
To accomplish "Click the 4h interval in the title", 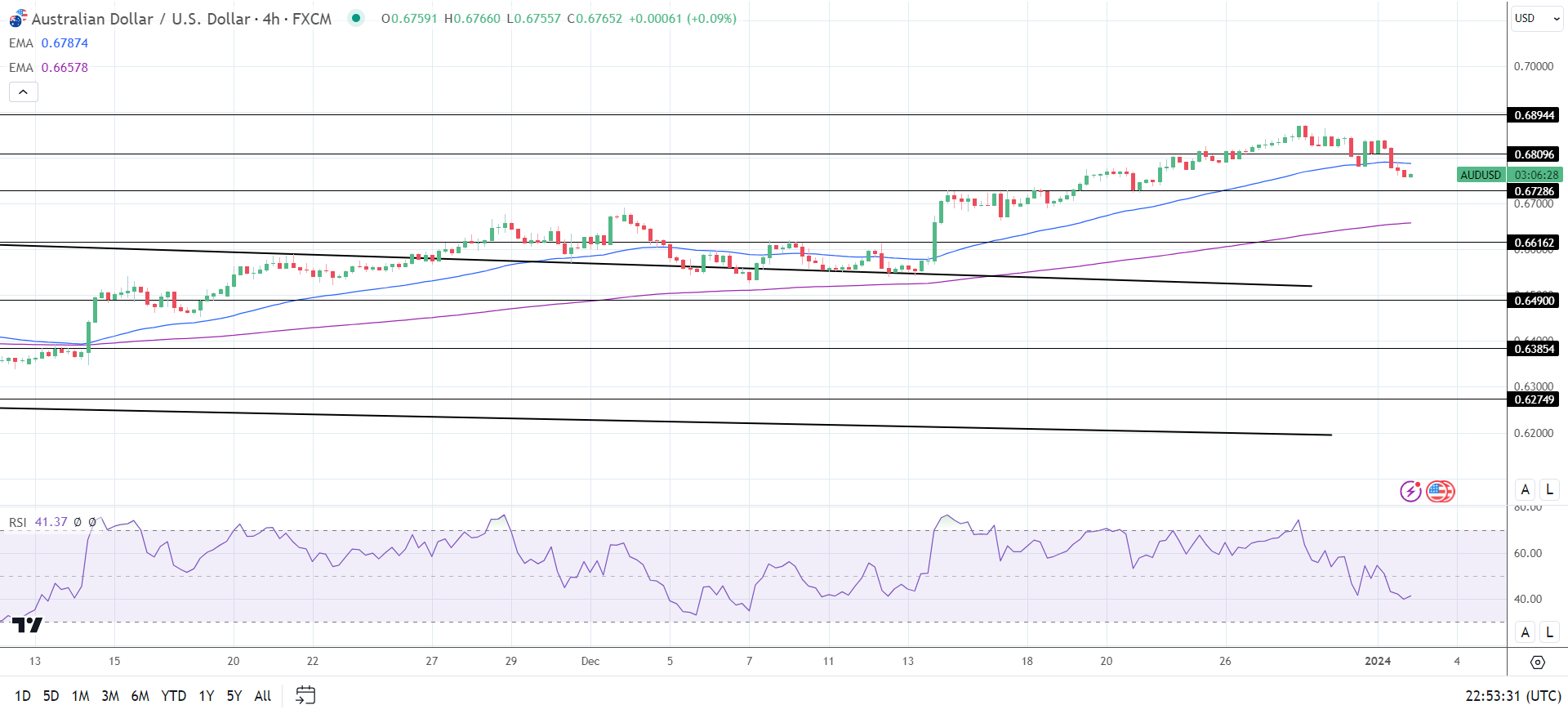I will click(271, 19).
